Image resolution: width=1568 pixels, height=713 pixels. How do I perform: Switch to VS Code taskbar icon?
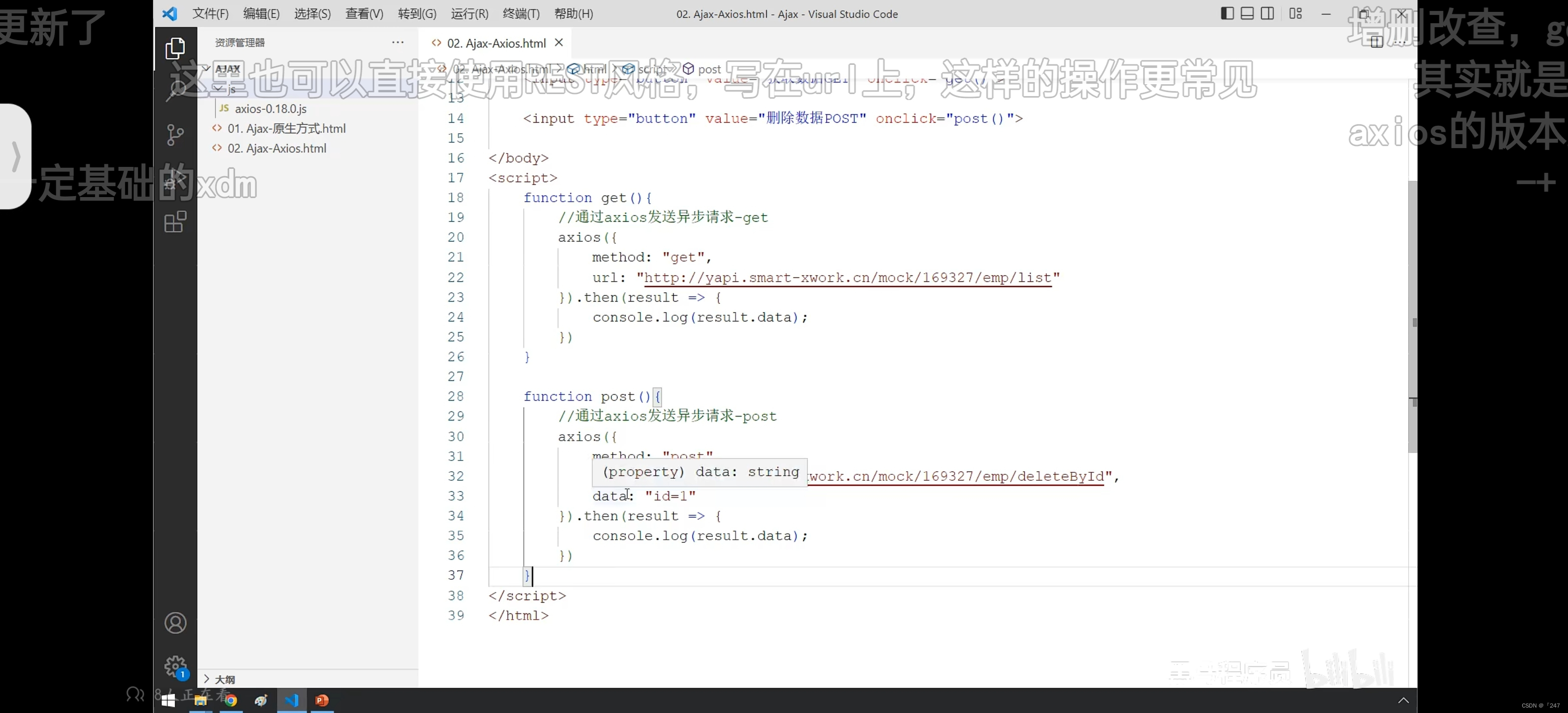292,700
